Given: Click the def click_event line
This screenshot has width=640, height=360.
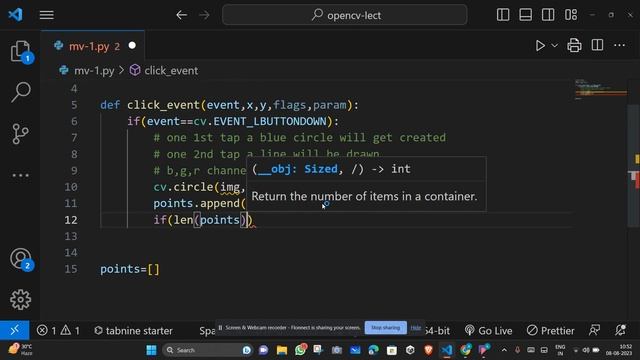Looking at the screenshot, I should click(x=229, y=105).
